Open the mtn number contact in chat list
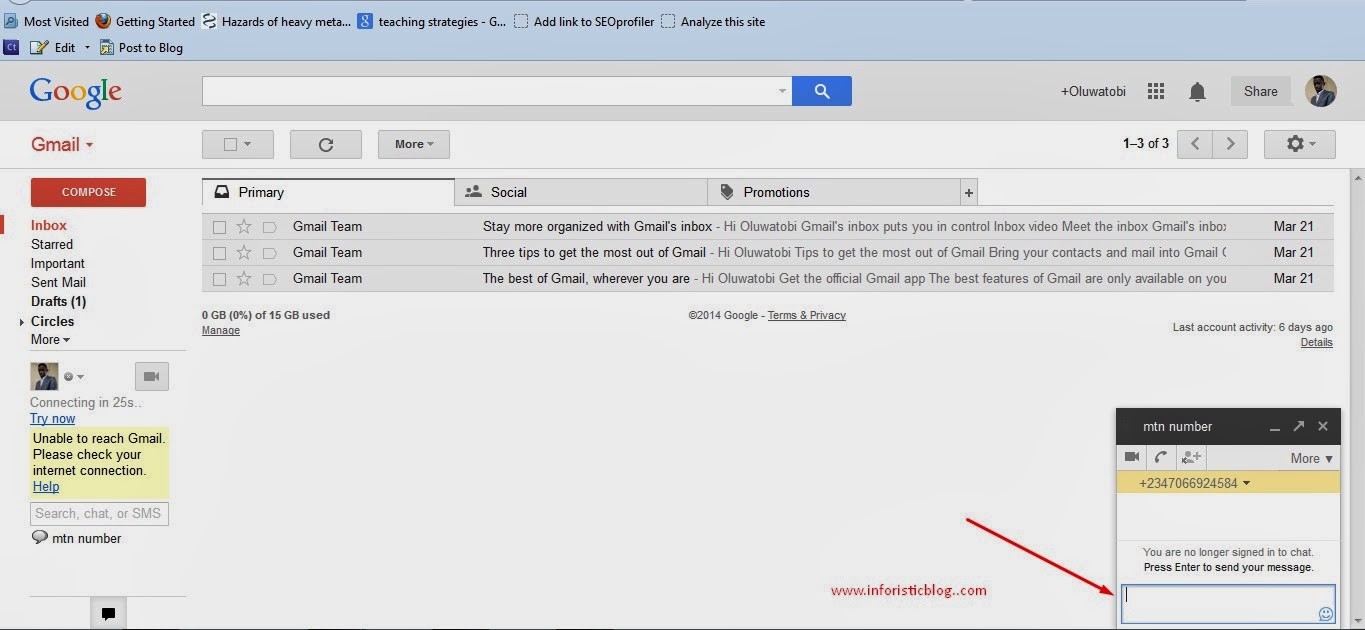 point(76,538)
